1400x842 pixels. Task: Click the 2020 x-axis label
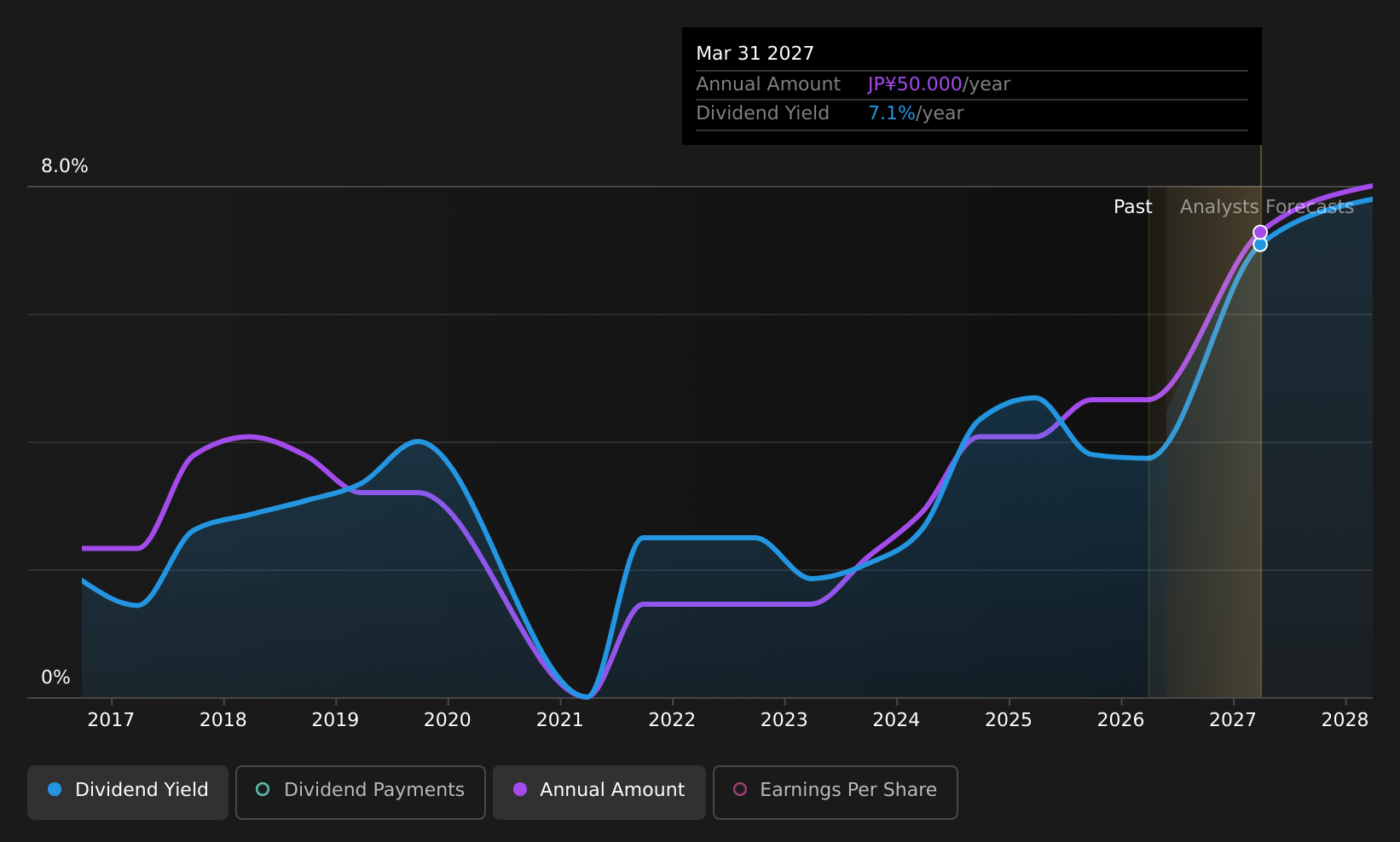[x=448, y=720]
